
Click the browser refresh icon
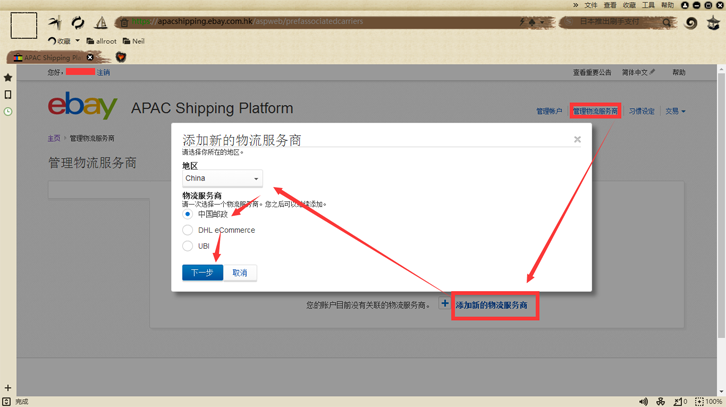click(78, 22)
